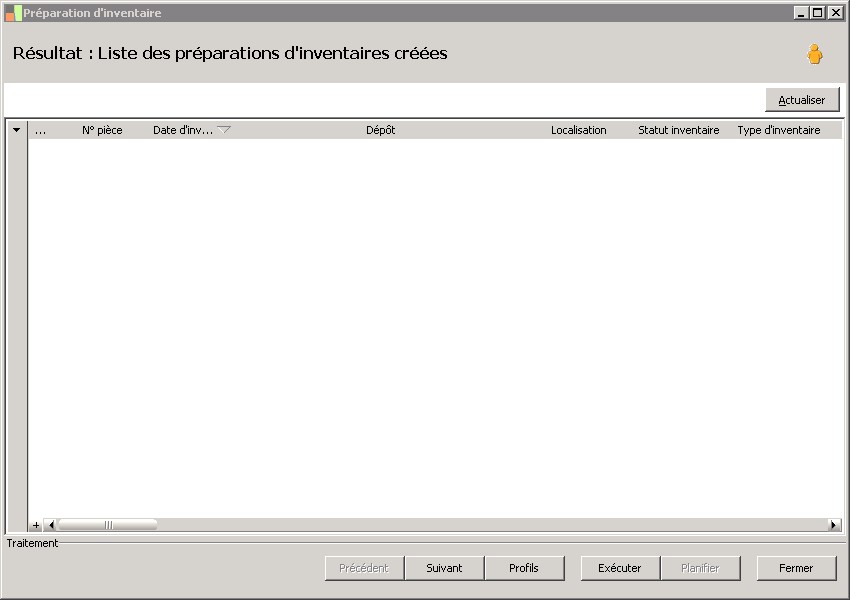Close the window via title bar X
850x600 pixels.
835,13
